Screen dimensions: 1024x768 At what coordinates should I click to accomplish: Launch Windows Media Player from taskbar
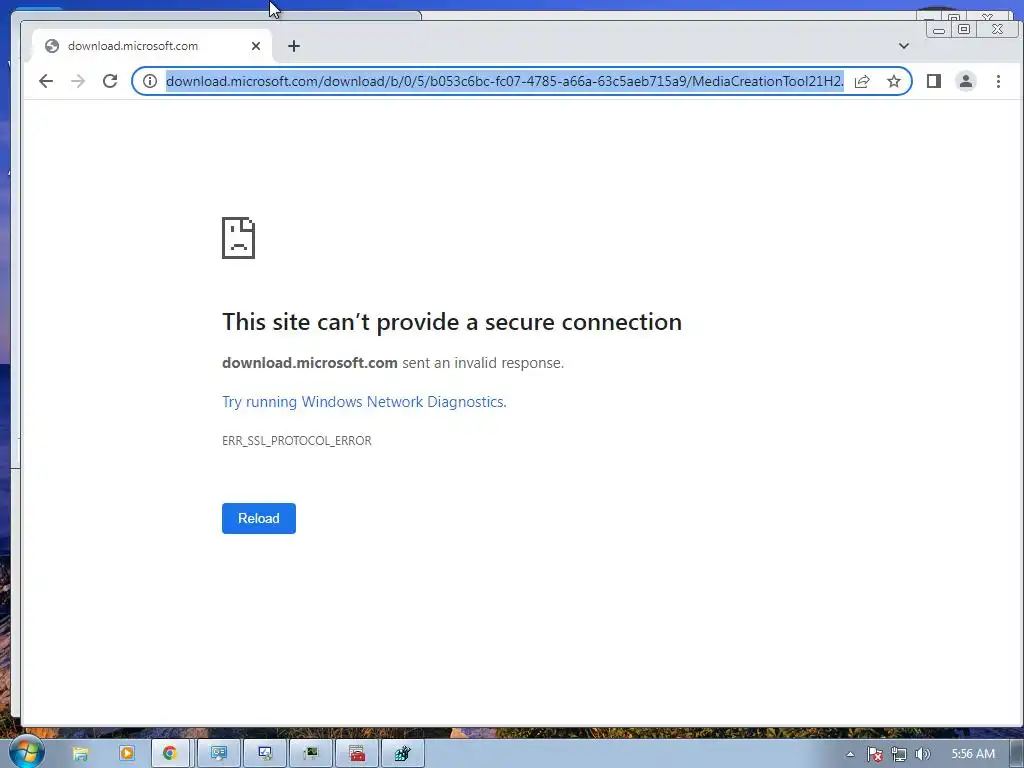(x=127, y=754)
